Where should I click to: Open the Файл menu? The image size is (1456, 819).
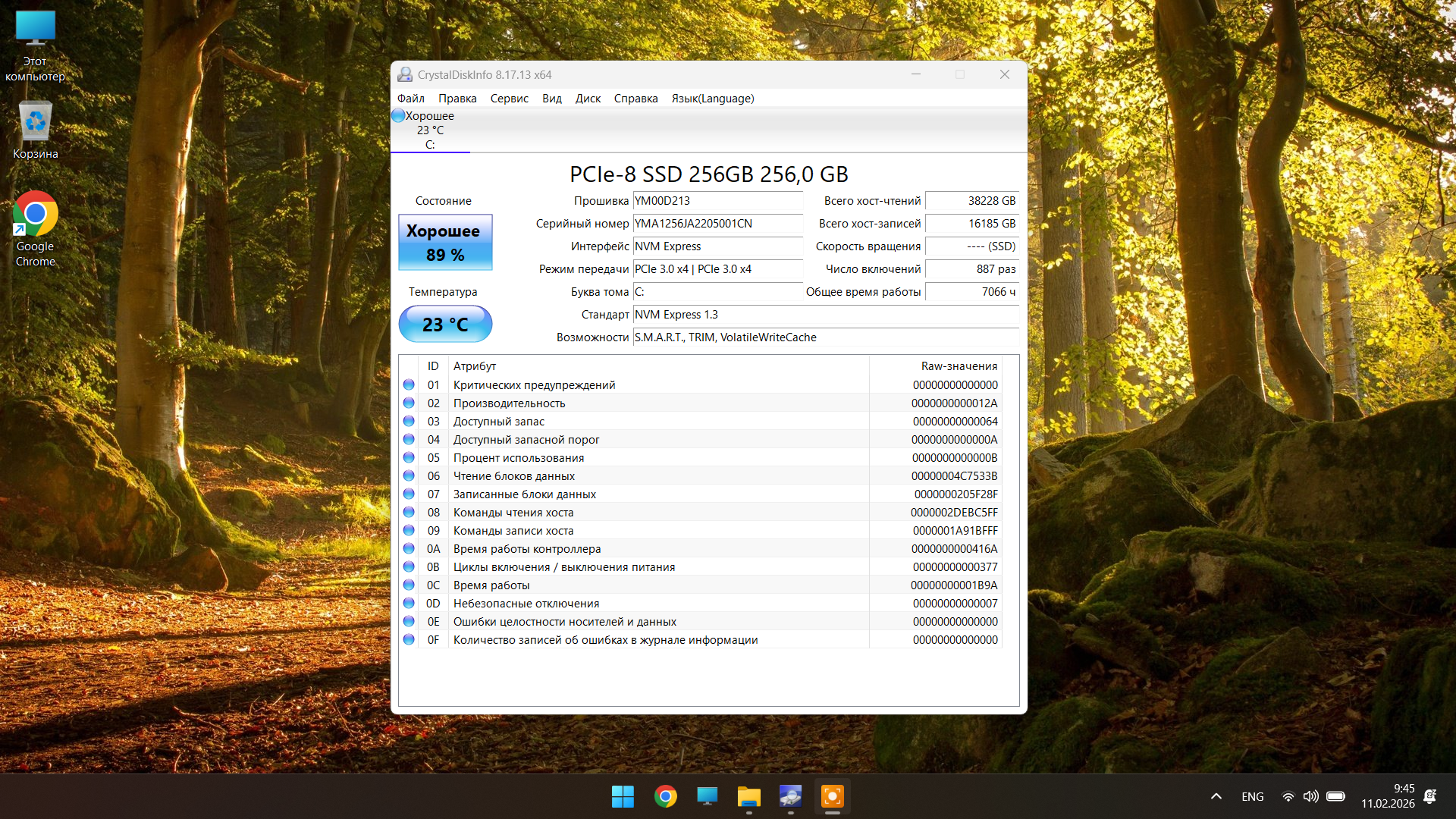coord(410,99)
